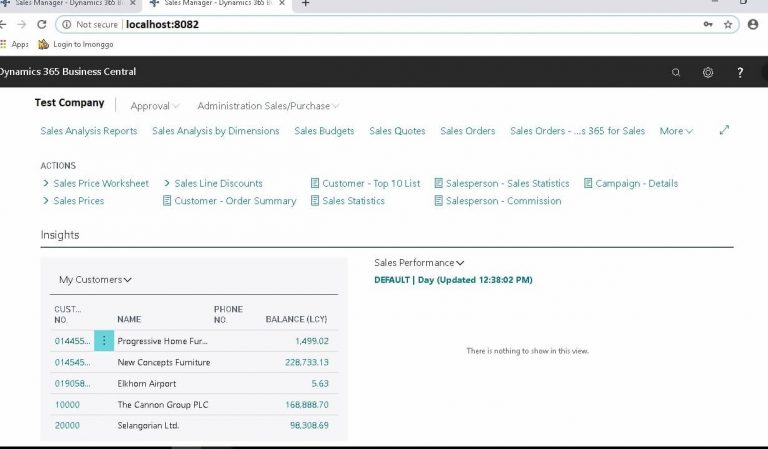Open the Sales Prices action
Image resolution: width=768 pixels, height=449 pixels.
click(x=73, y=201)
